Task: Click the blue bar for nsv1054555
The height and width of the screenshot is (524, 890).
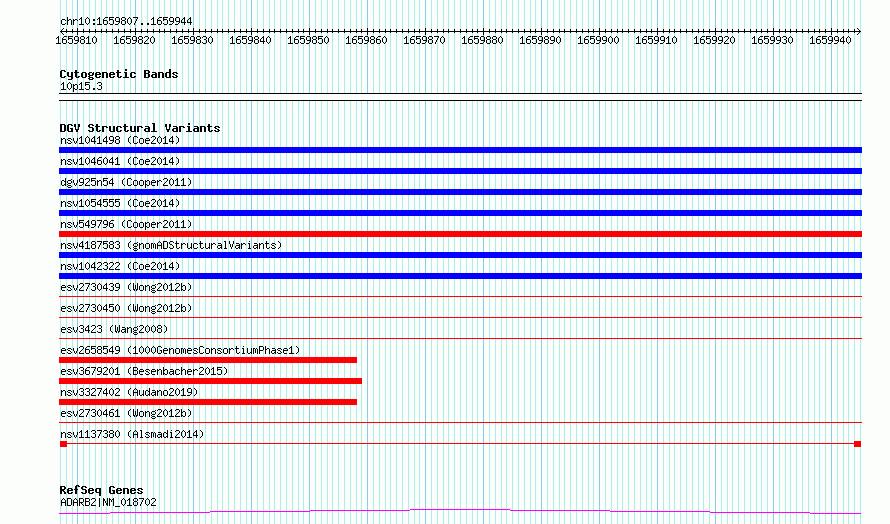Action: coord(460,213)
